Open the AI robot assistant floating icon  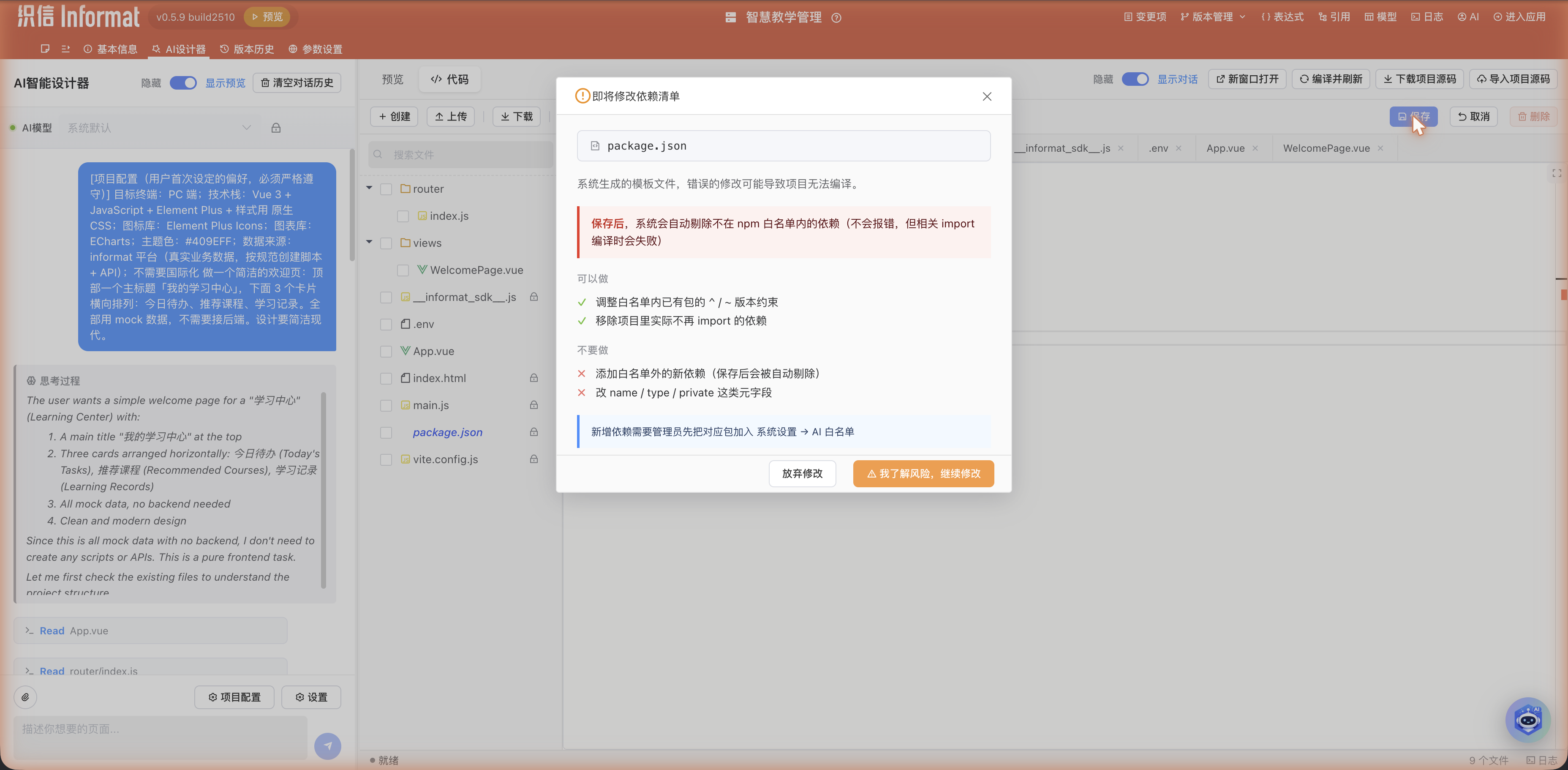click(x=1528, y=720)
